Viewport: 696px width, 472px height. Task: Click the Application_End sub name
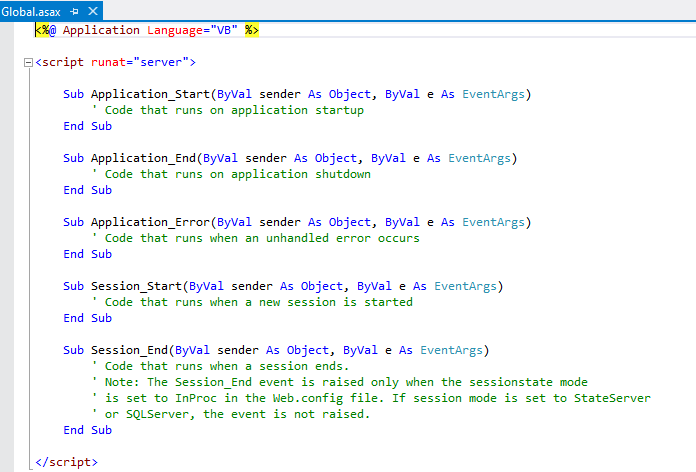[143, 158]
